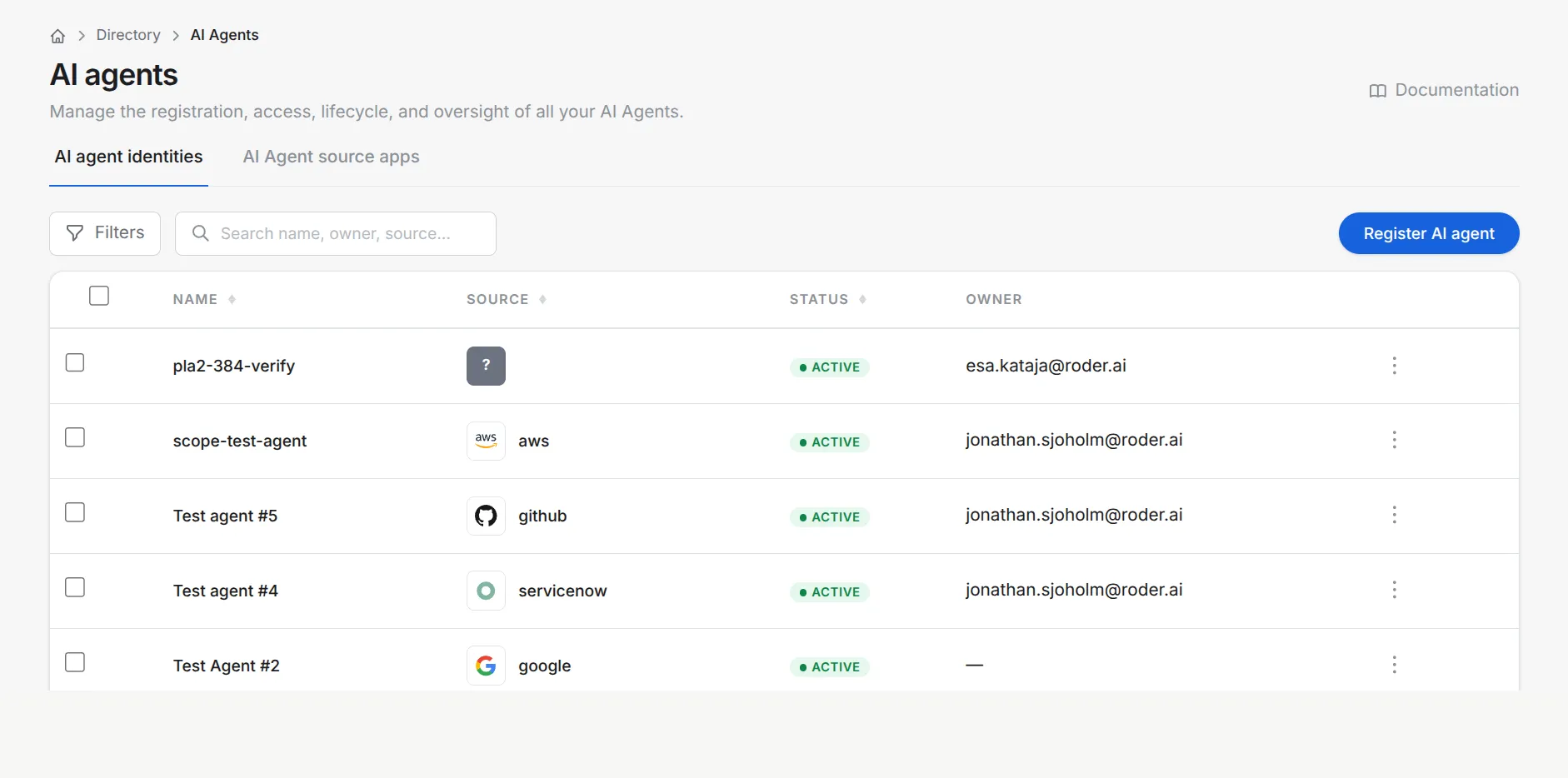Focus the search name, owner, source field
The image size is (1568, 778).
[336, 233]
